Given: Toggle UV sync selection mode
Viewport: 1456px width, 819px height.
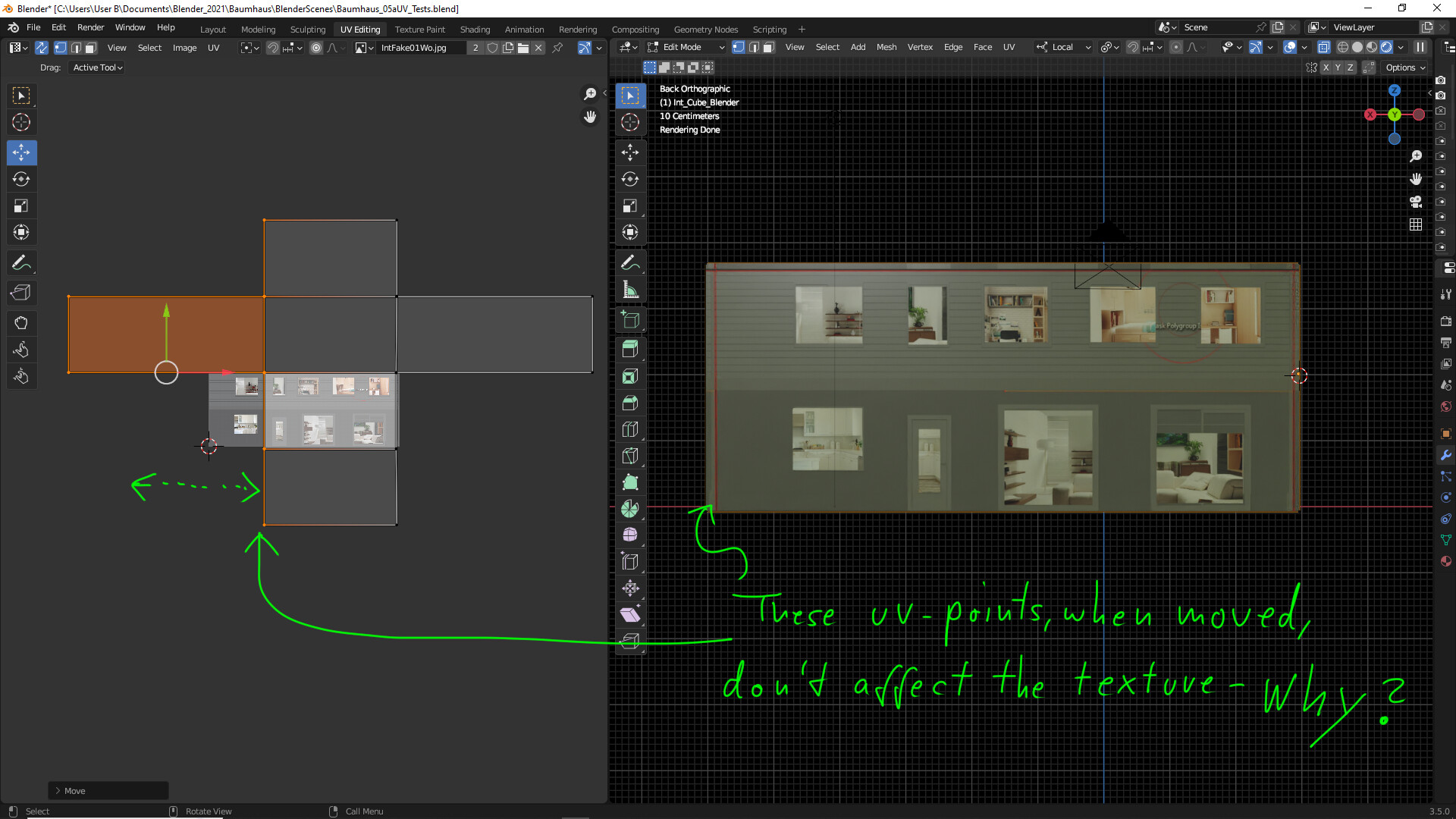Looking at the screenshot, I should (41, 47).
